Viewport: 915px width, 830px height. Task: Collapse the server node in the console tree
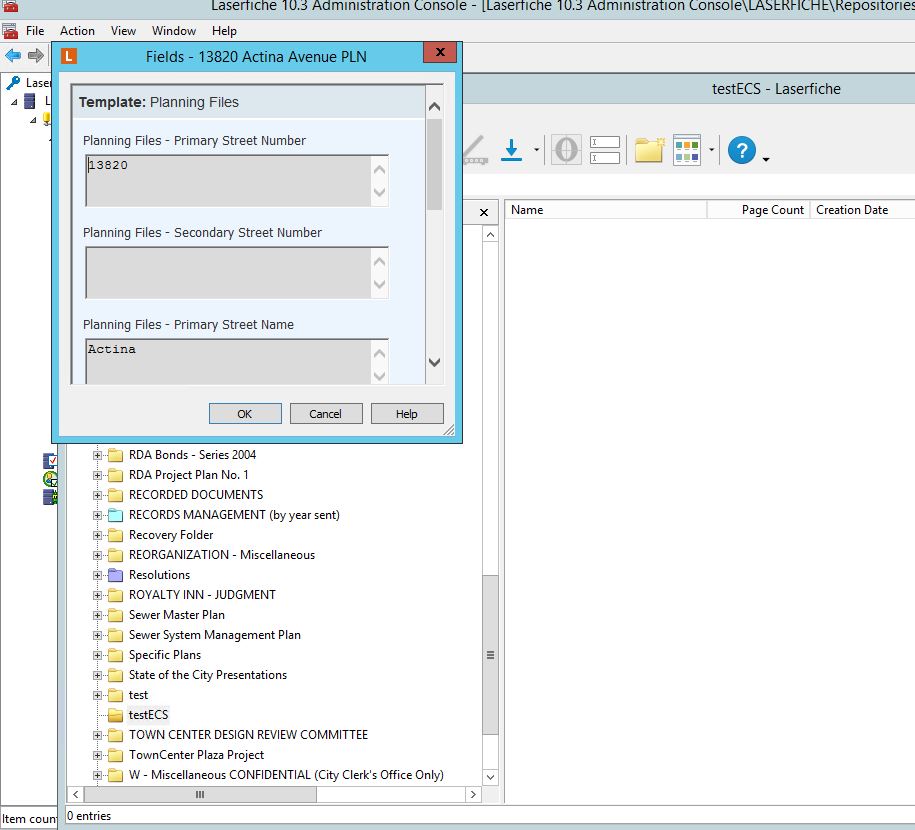click(14, 102)
